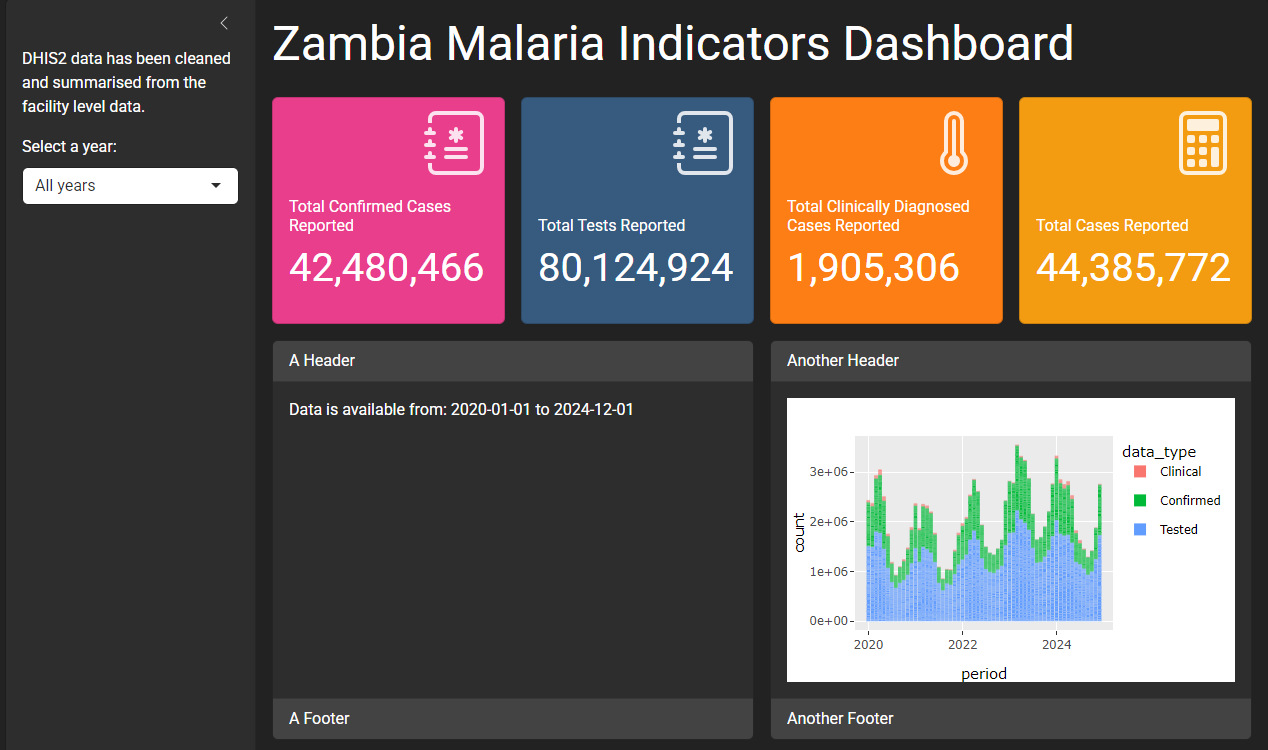1268x750 pixels.
Task: Toggle the Tested series in chart legend
Action: (1178, 530)
